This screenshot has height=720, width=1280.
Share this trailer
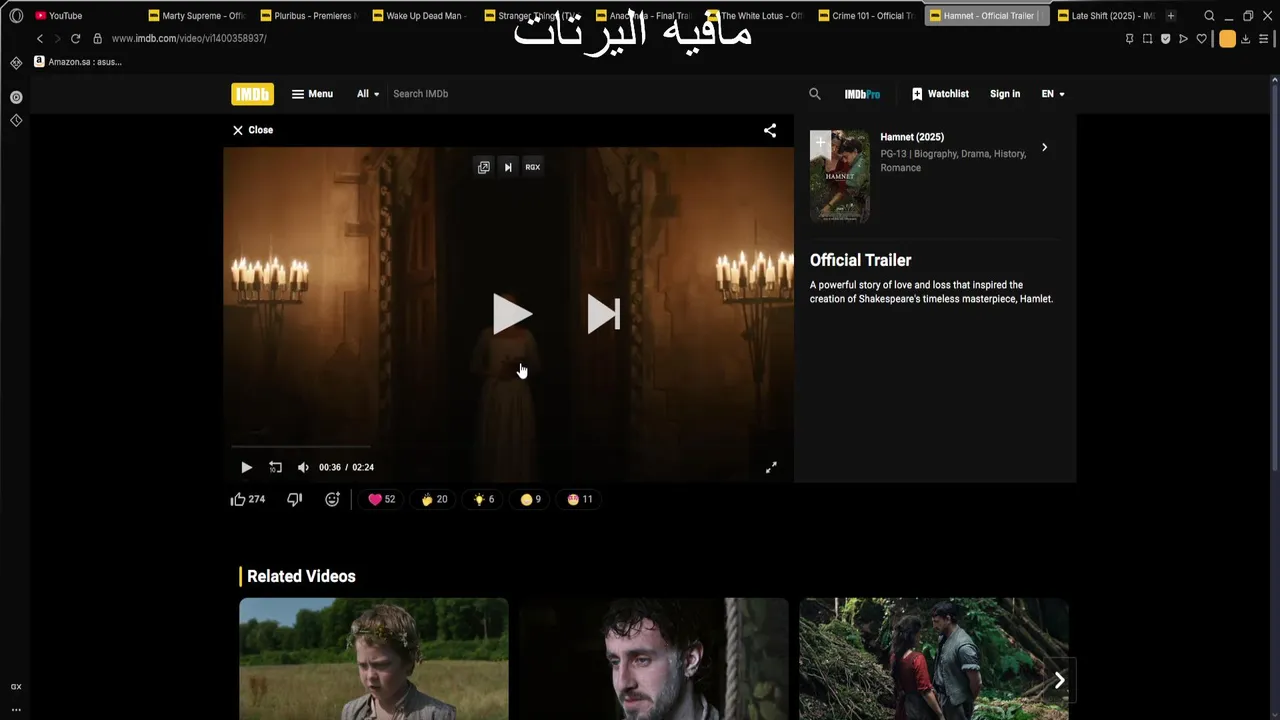770,130
